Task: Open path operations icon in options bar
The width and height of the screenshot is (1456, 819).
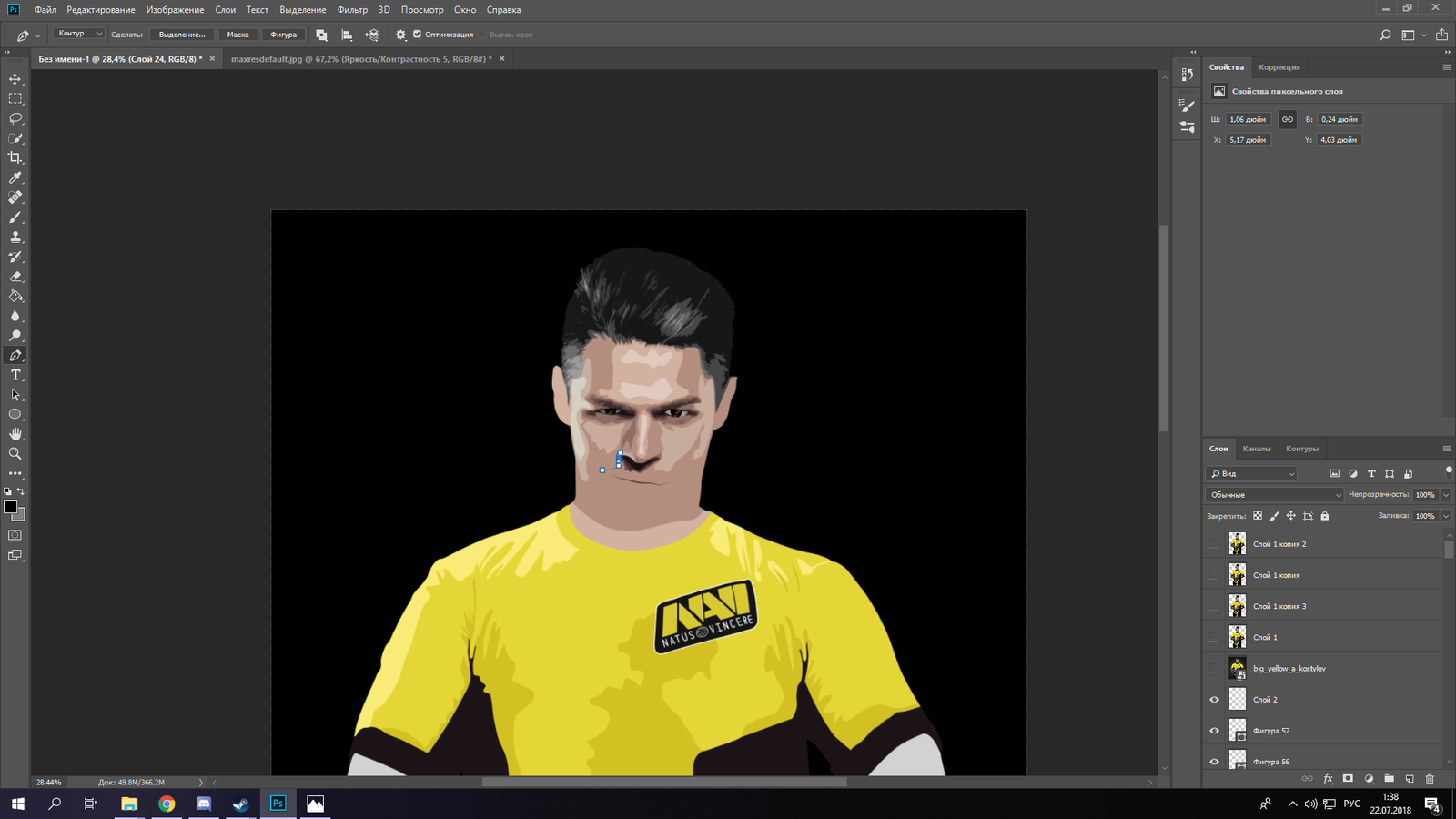Action: [321, 35]
